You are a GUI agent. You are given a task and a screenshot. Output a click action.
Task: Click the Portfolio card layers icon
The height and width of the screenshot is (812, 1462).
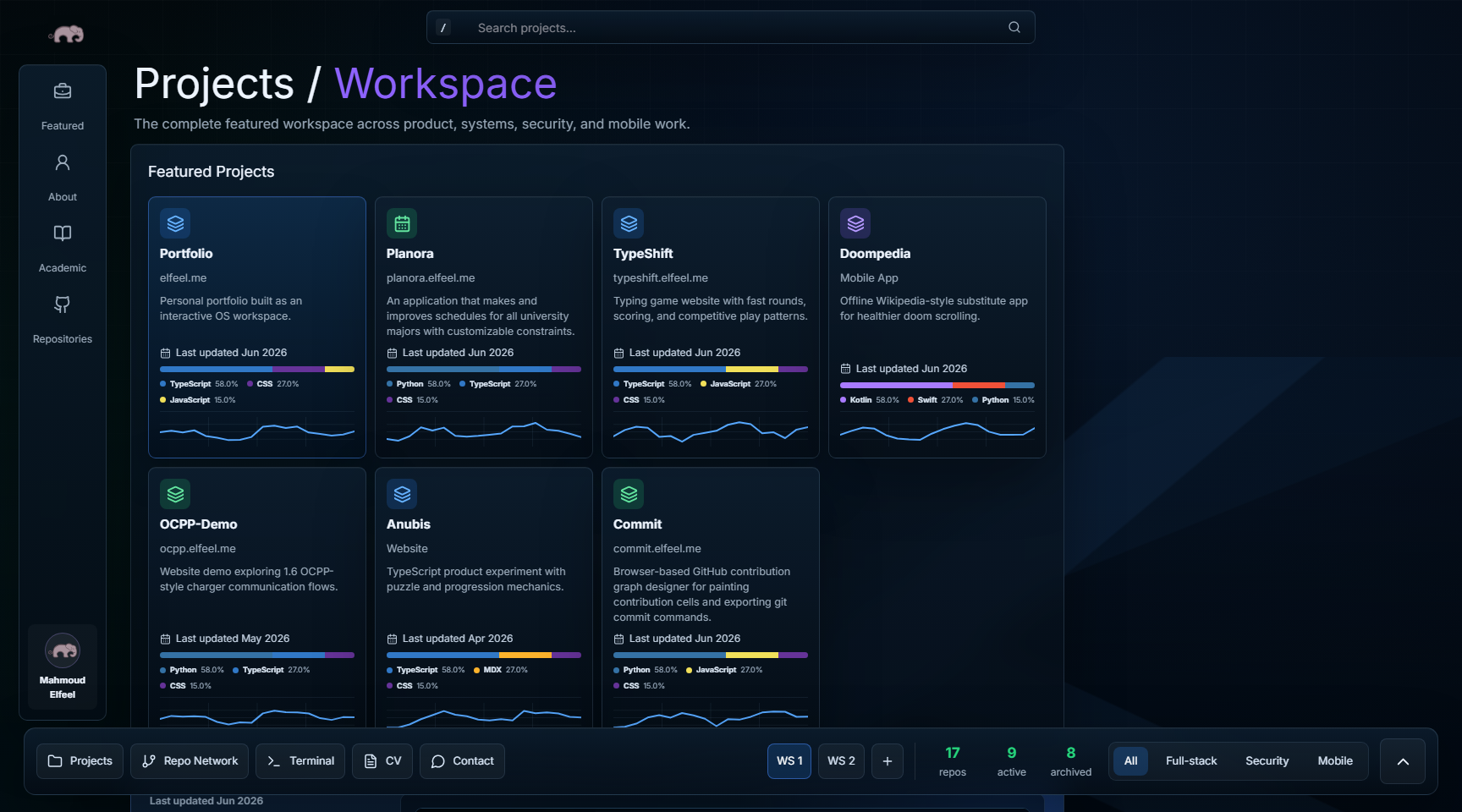[x=175, y=223]
